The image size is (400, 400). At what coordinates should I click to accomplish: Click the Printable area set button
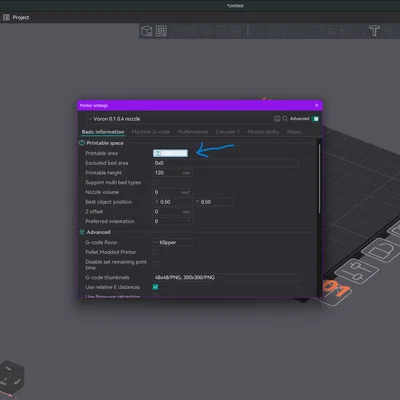[x=170, y=153]
